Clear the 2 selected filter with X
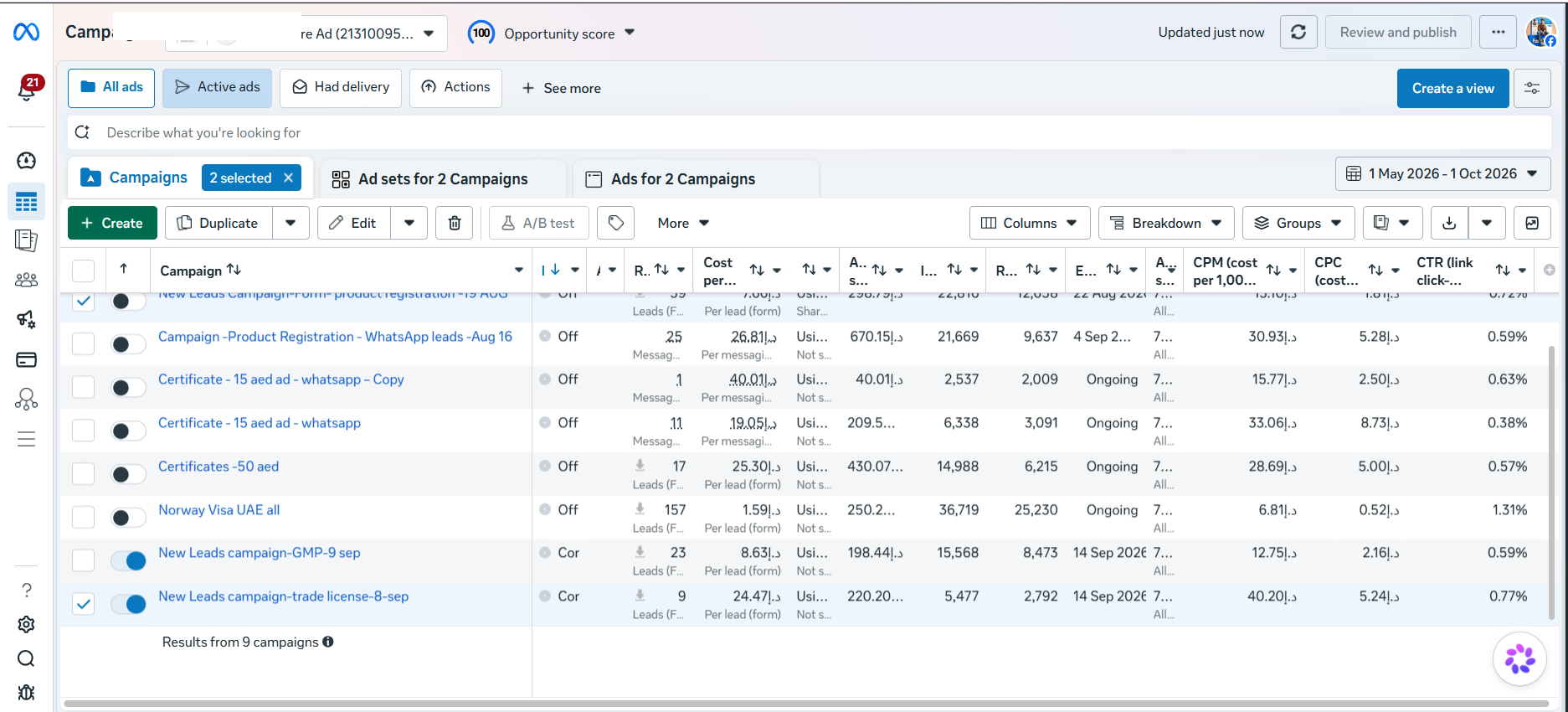Screen dimensions: 1568x712 pos(288,178)
